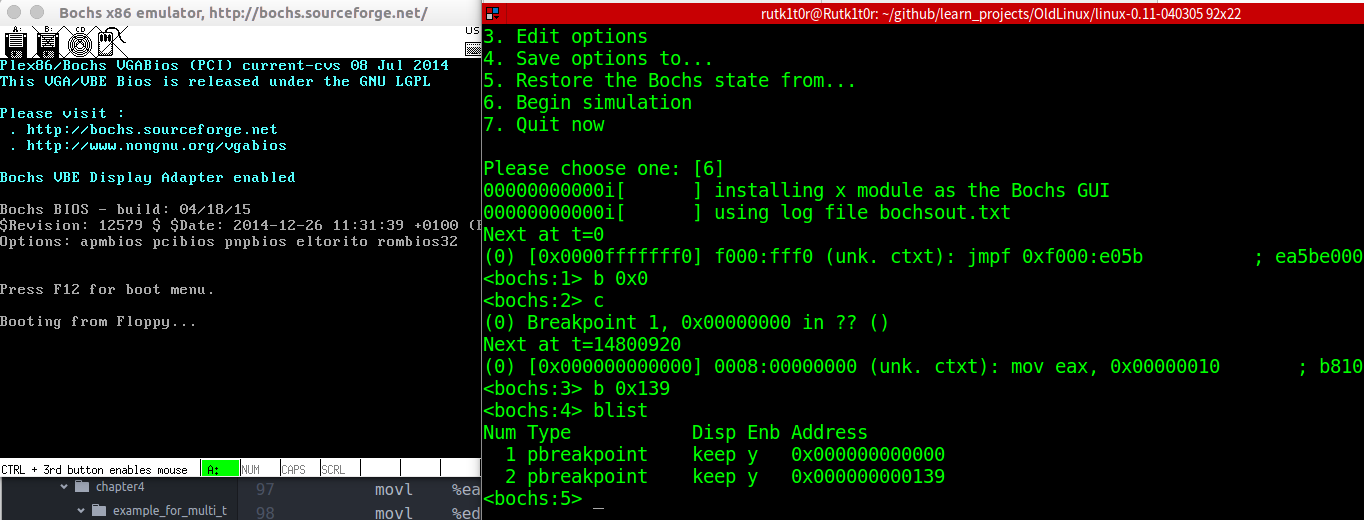
Task: Click '7. Quit now' in terminal
Action: tap(543, 124)
